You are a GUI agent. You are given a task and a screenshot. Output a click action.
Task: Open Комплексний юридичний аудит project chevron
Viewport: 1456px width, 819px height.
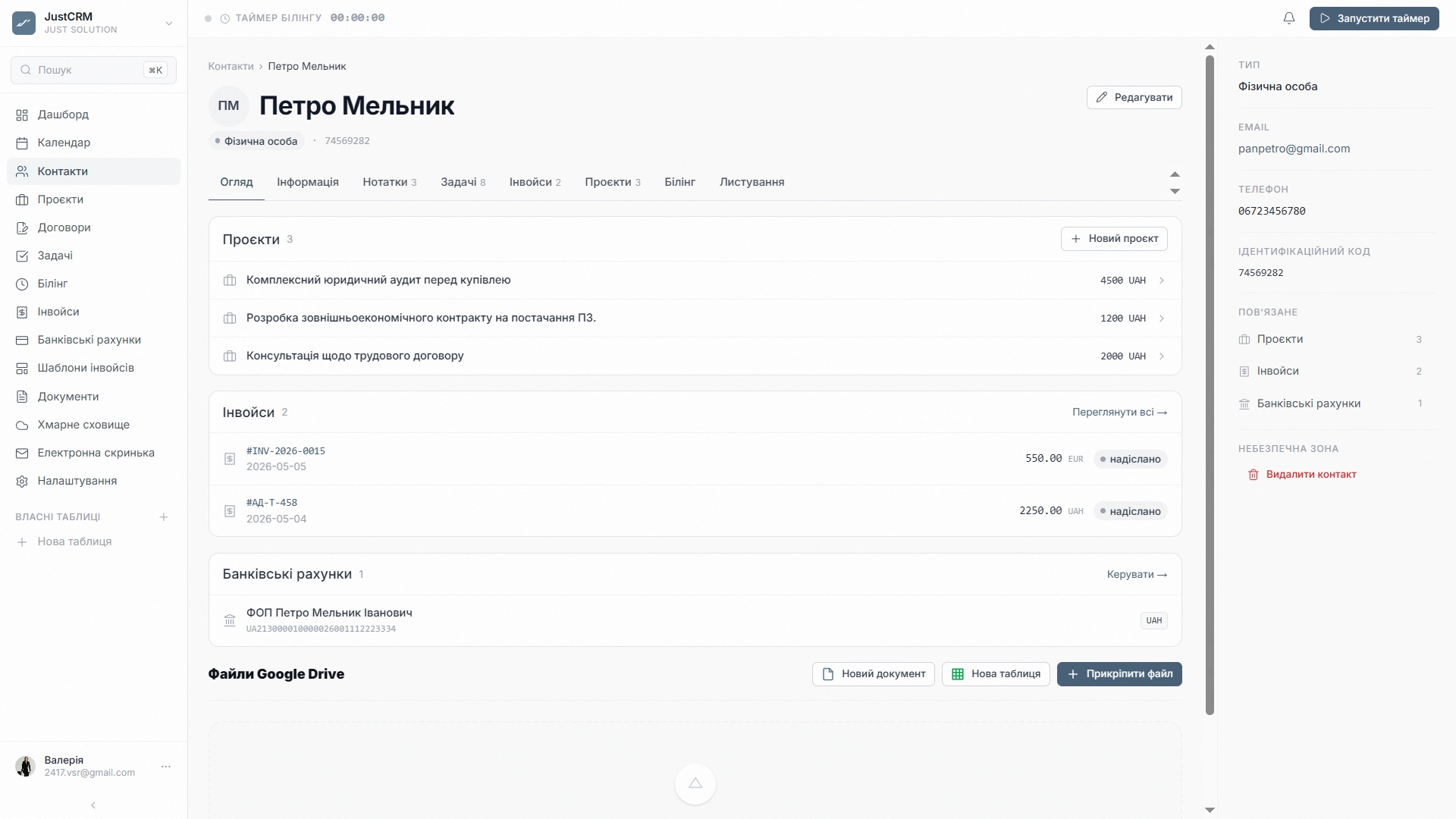point(1162,281)
